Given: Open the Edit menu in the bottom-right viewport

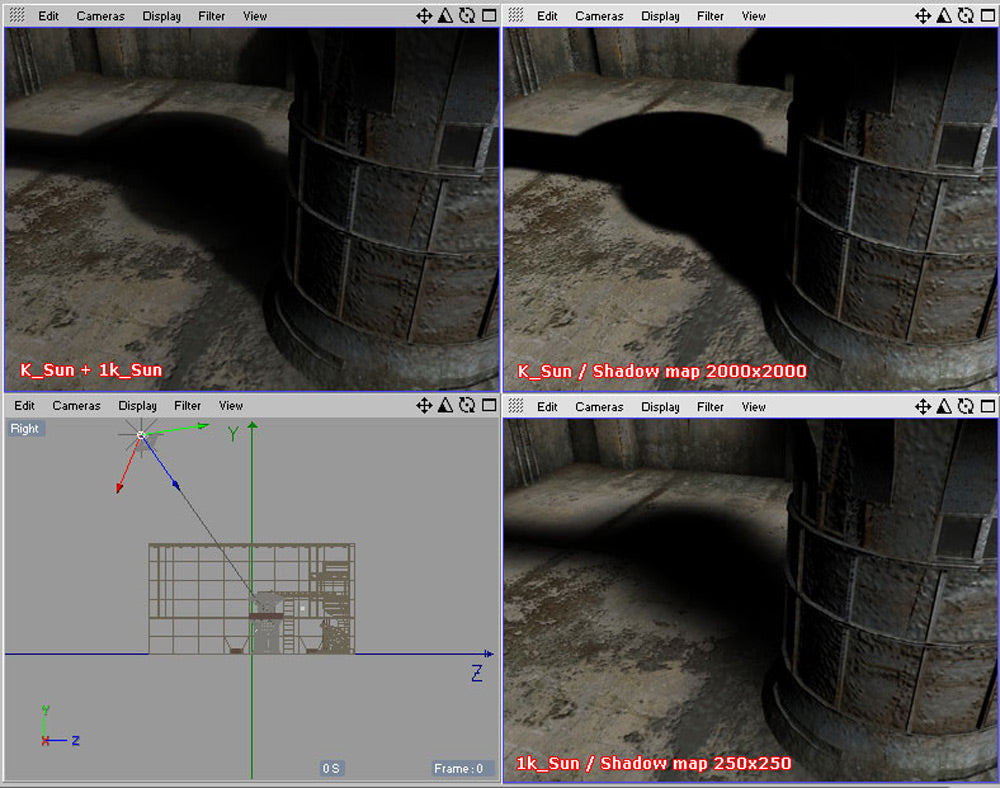Looking at the screenshot, I should pos(547,407).
